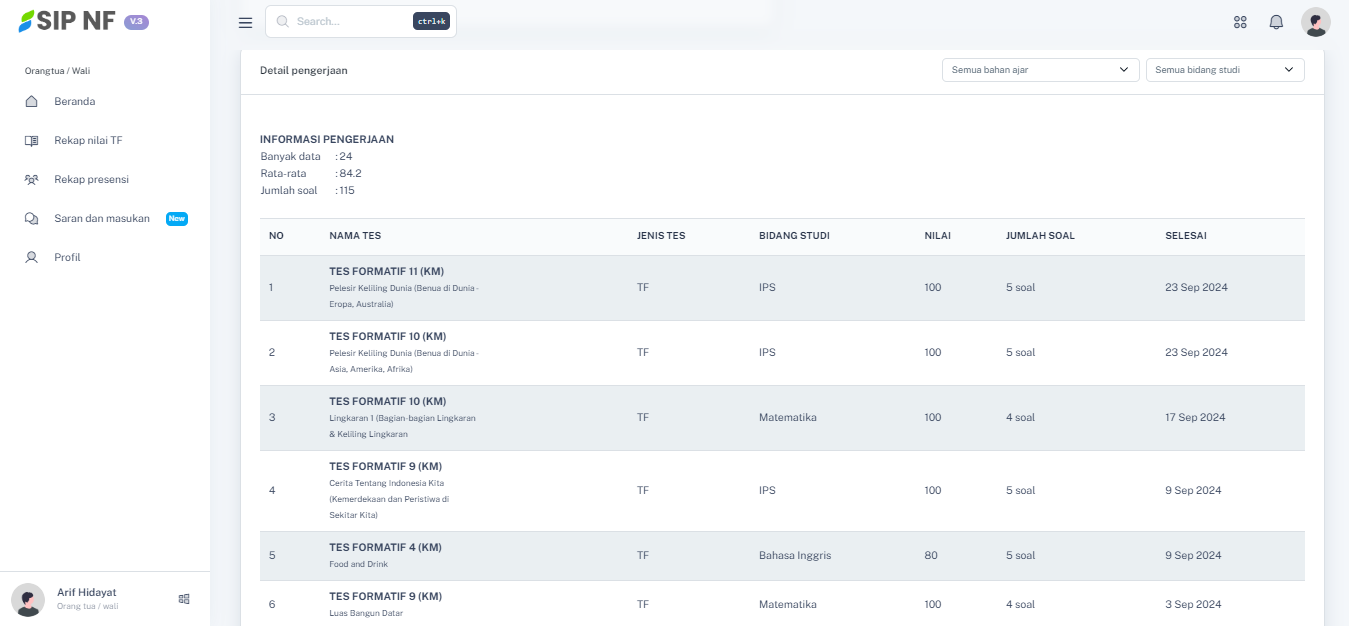Click the SELESAI column header

pos(1185,236)
